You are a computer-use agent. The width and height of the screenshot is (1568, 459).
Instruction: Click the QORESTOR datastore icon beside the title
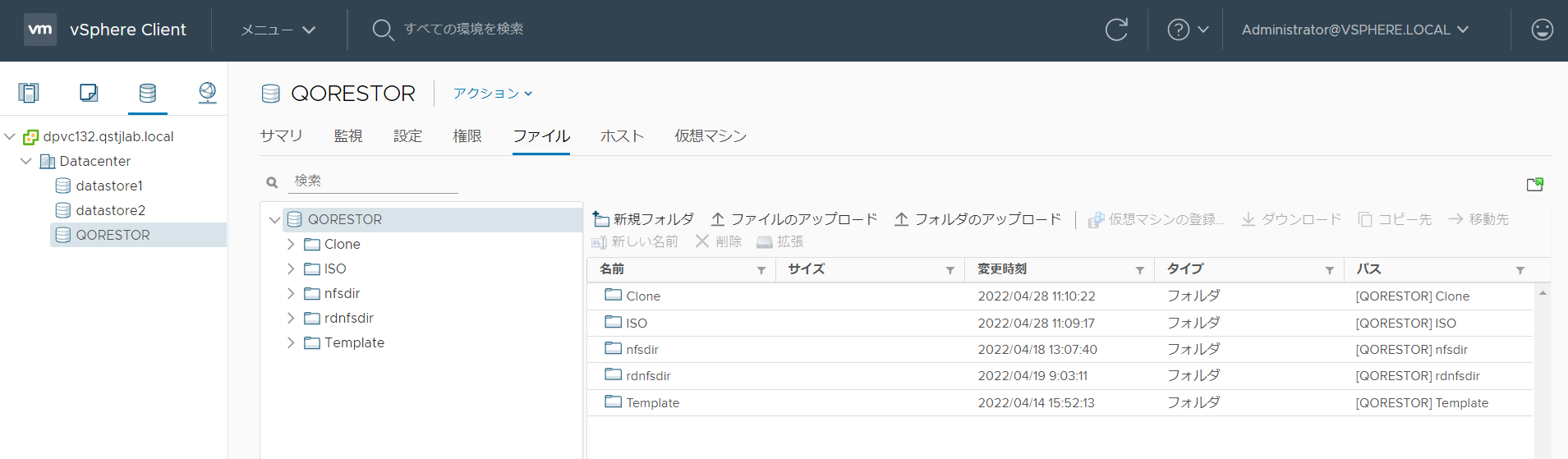(x=271, y=94)
